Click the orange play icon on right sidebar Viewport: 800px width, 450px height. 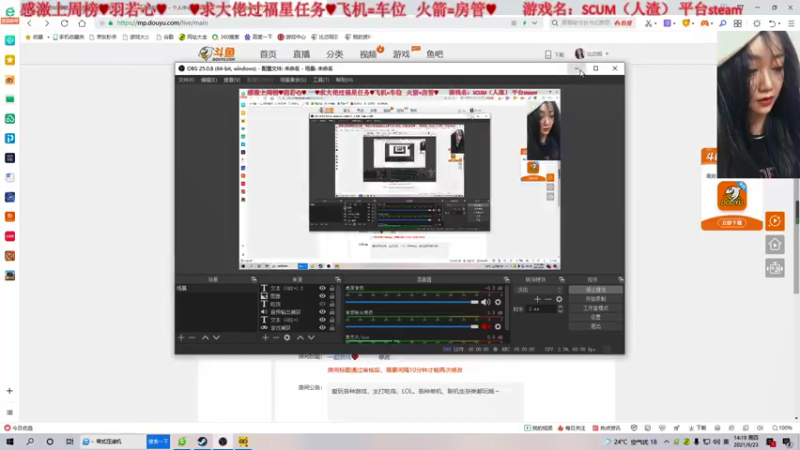774,221
